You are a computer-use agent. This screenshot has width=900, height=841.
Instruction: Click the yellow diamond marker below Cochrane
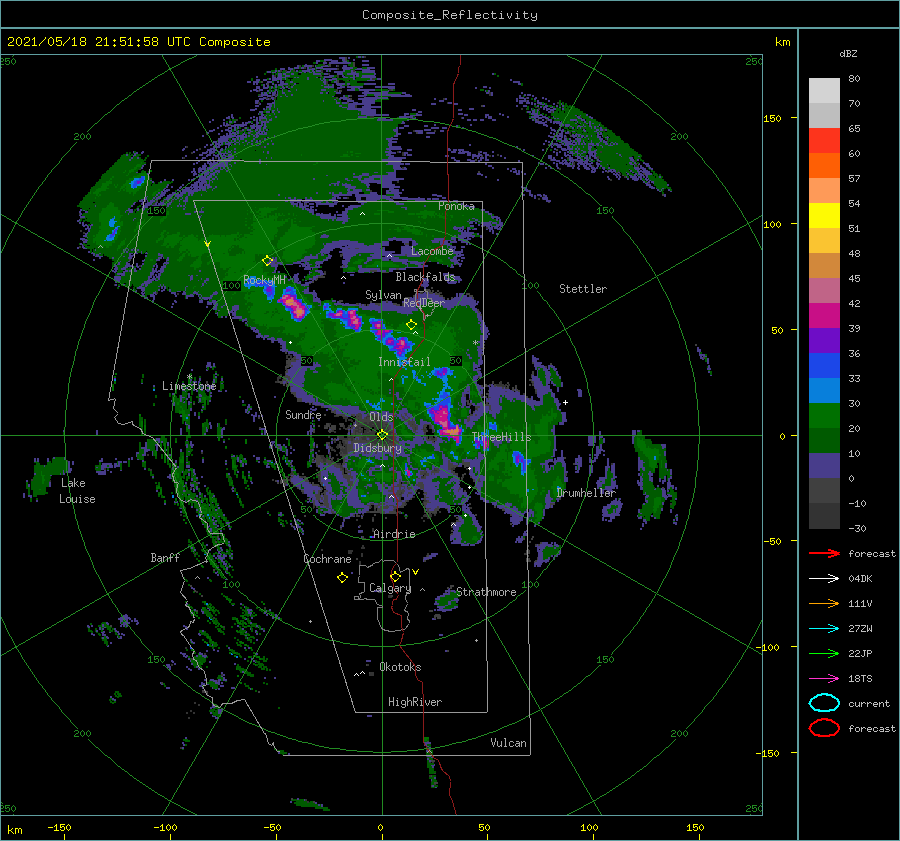click(342, 577)
